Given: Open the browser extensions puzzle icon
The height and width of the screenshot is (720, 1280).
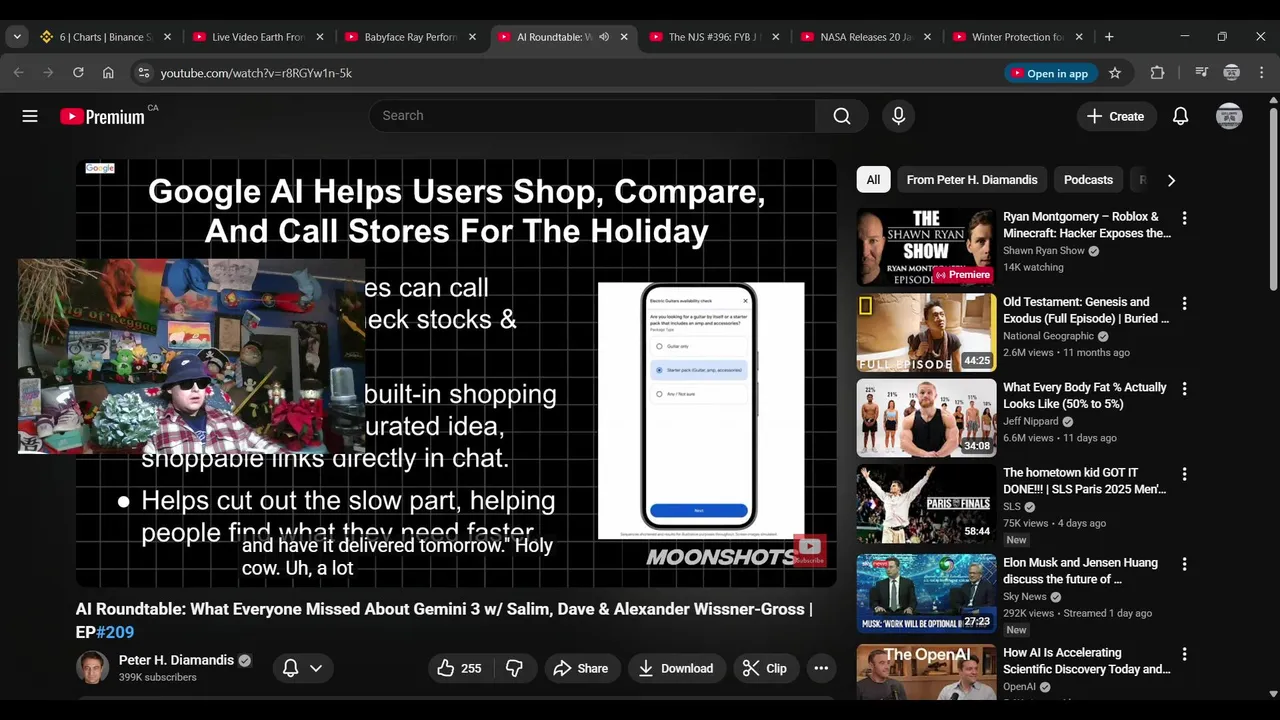Looking at the screenshot, I should (1157, 73).
